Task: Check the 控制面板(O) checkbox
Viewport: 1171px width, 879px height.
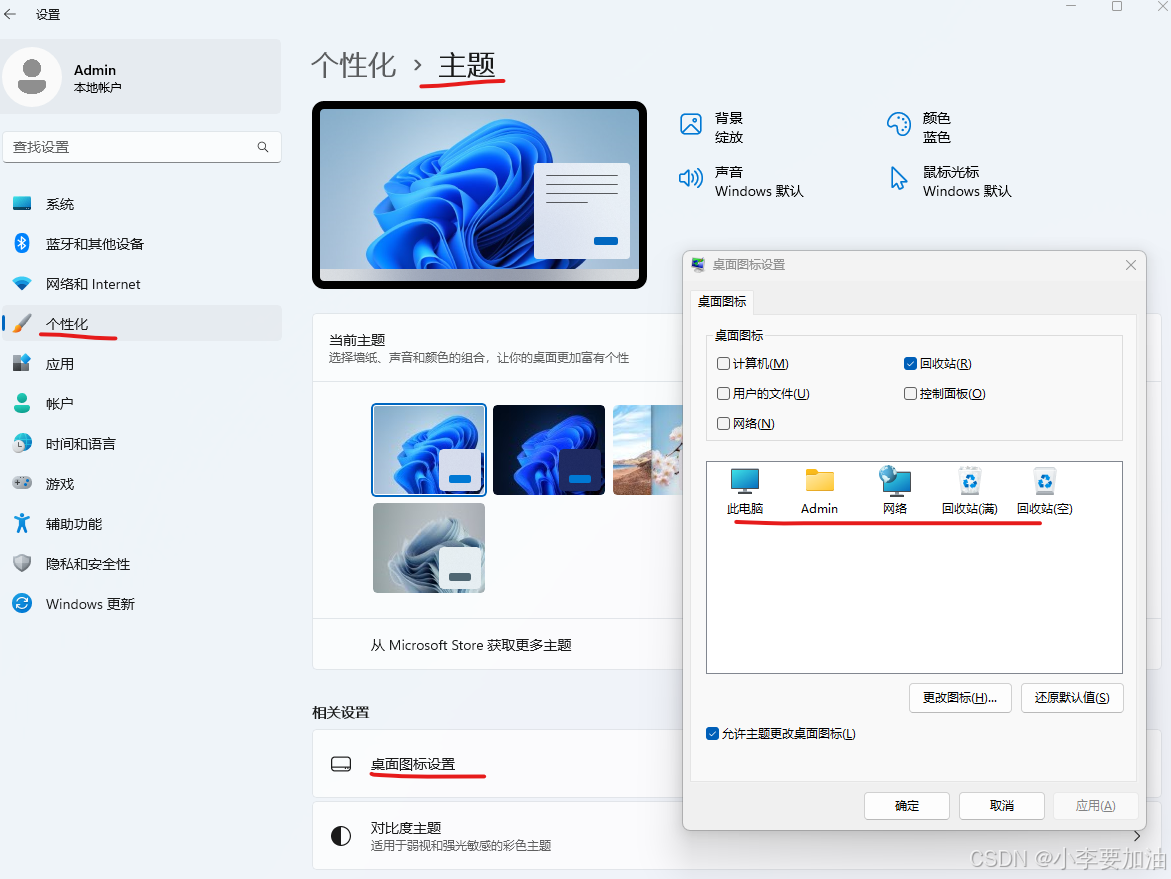Action: 910,394
